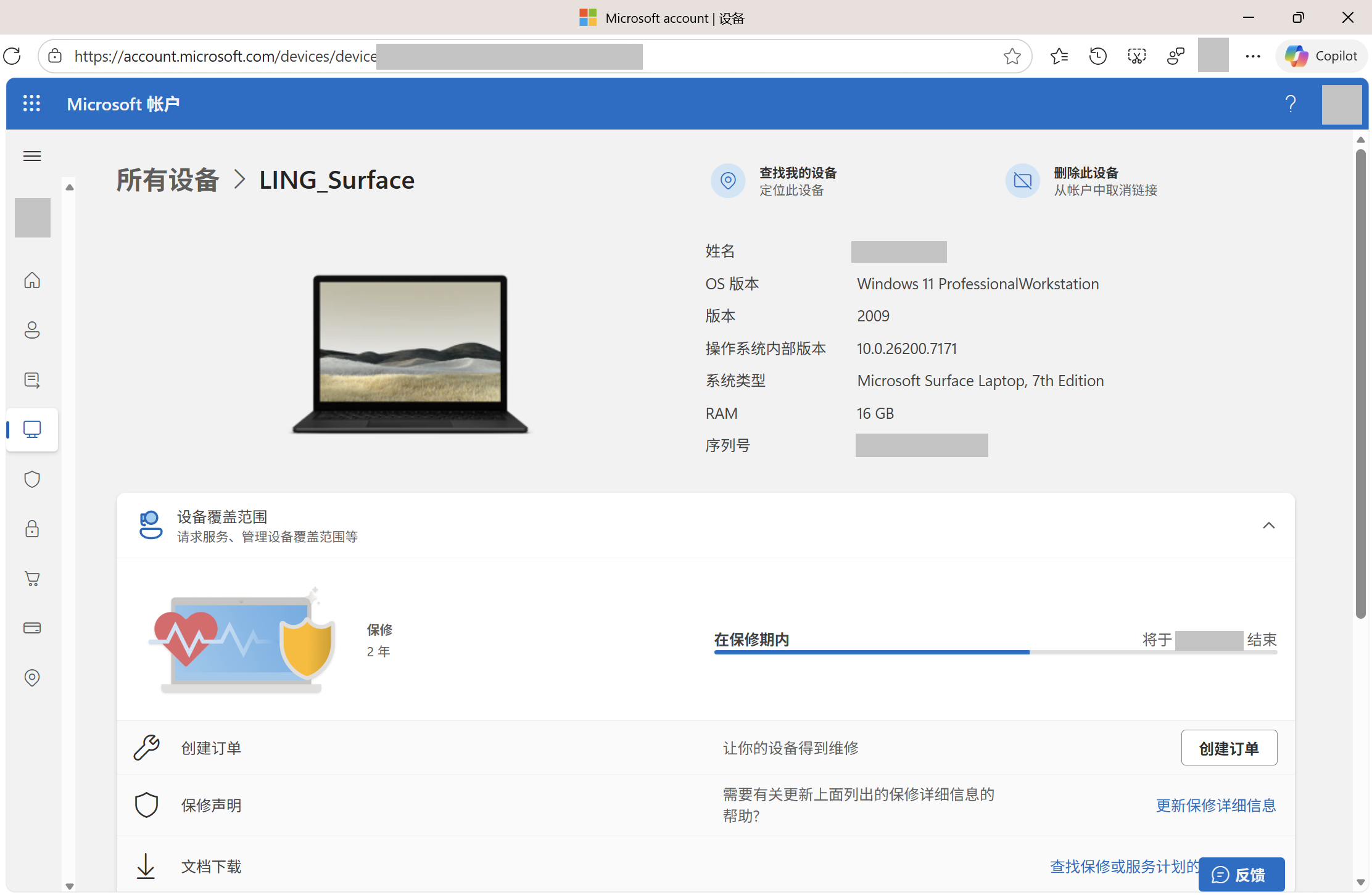
Task: Click the Find my device location icon
Action: point(728,181)
